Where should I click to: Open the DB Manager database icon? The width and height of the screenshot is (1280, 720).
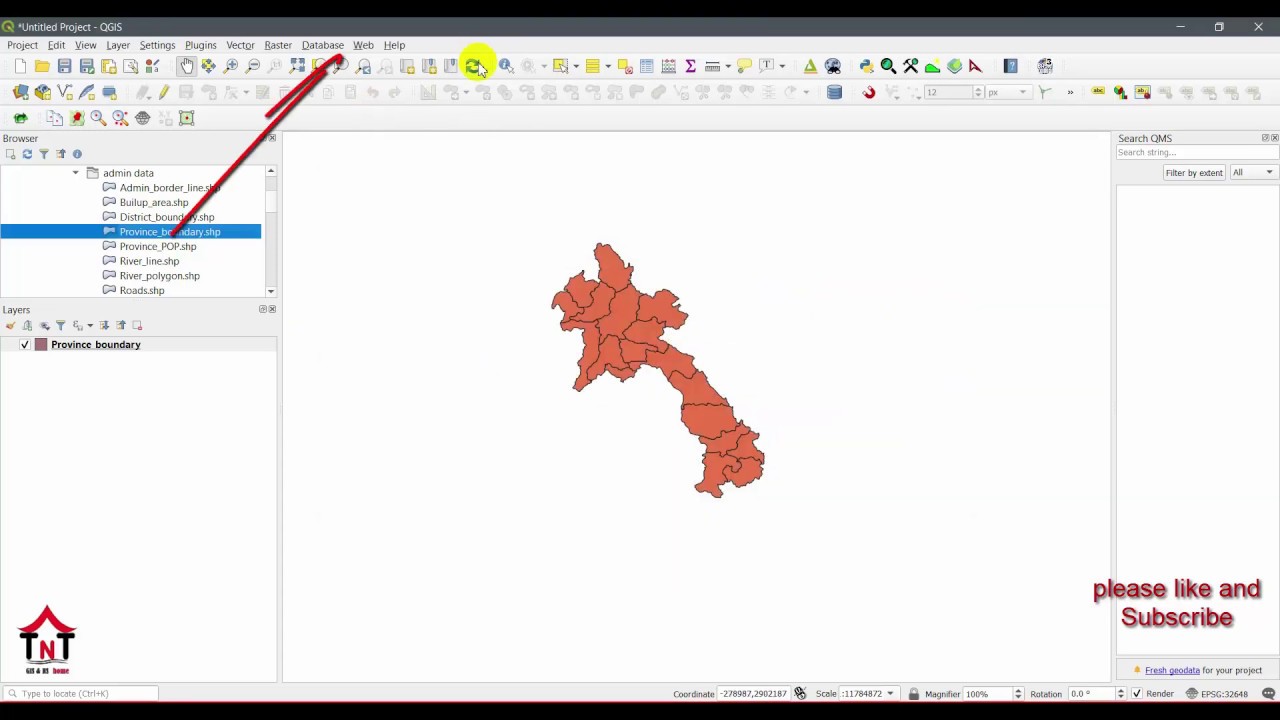tap(835, 92)
